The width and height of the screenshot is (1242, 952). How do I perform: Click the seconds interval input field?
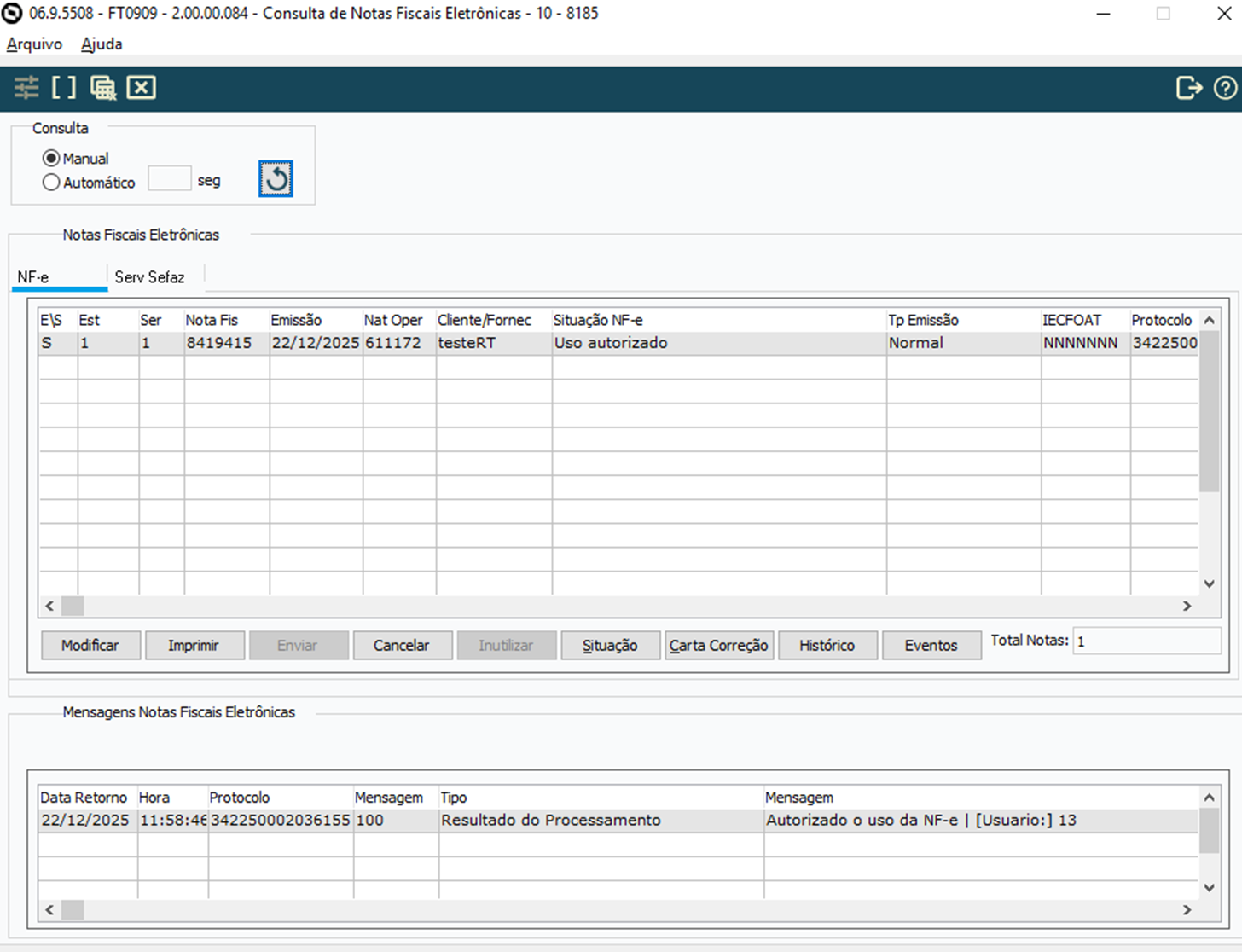(169, 178)
